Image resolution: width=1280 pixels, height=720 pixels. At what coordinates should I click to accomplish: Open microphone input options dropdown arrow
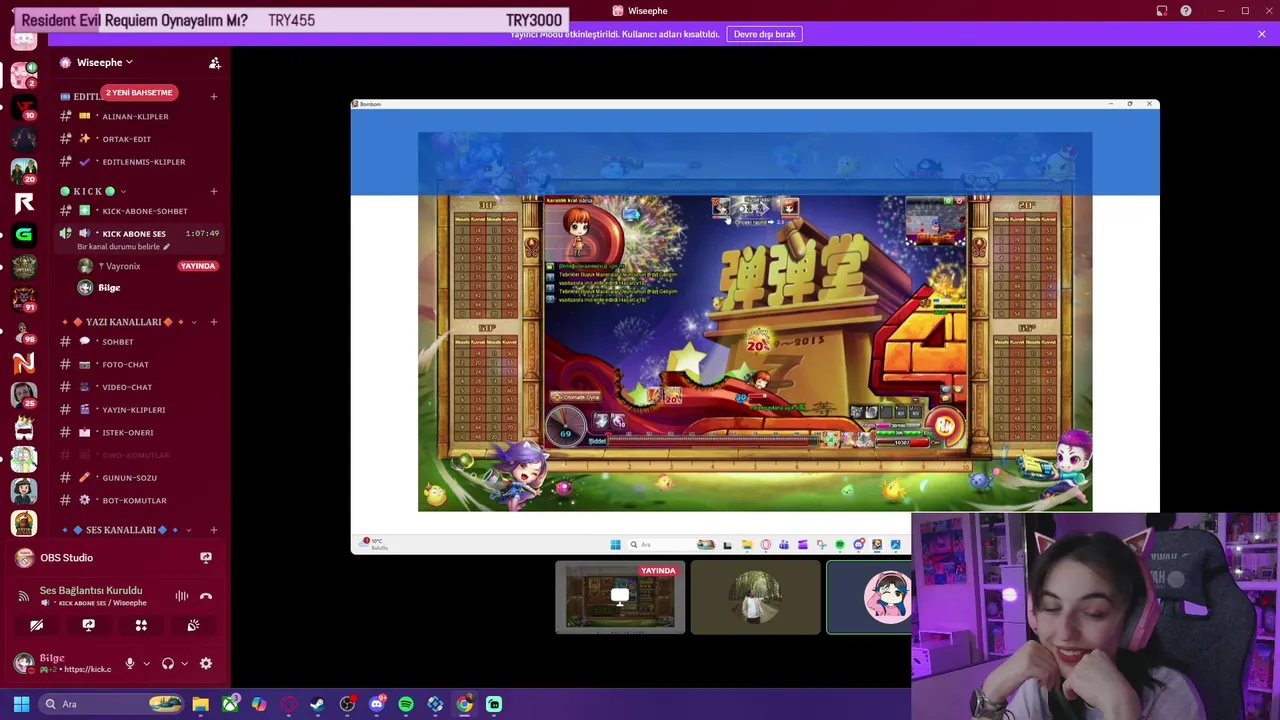146,663
